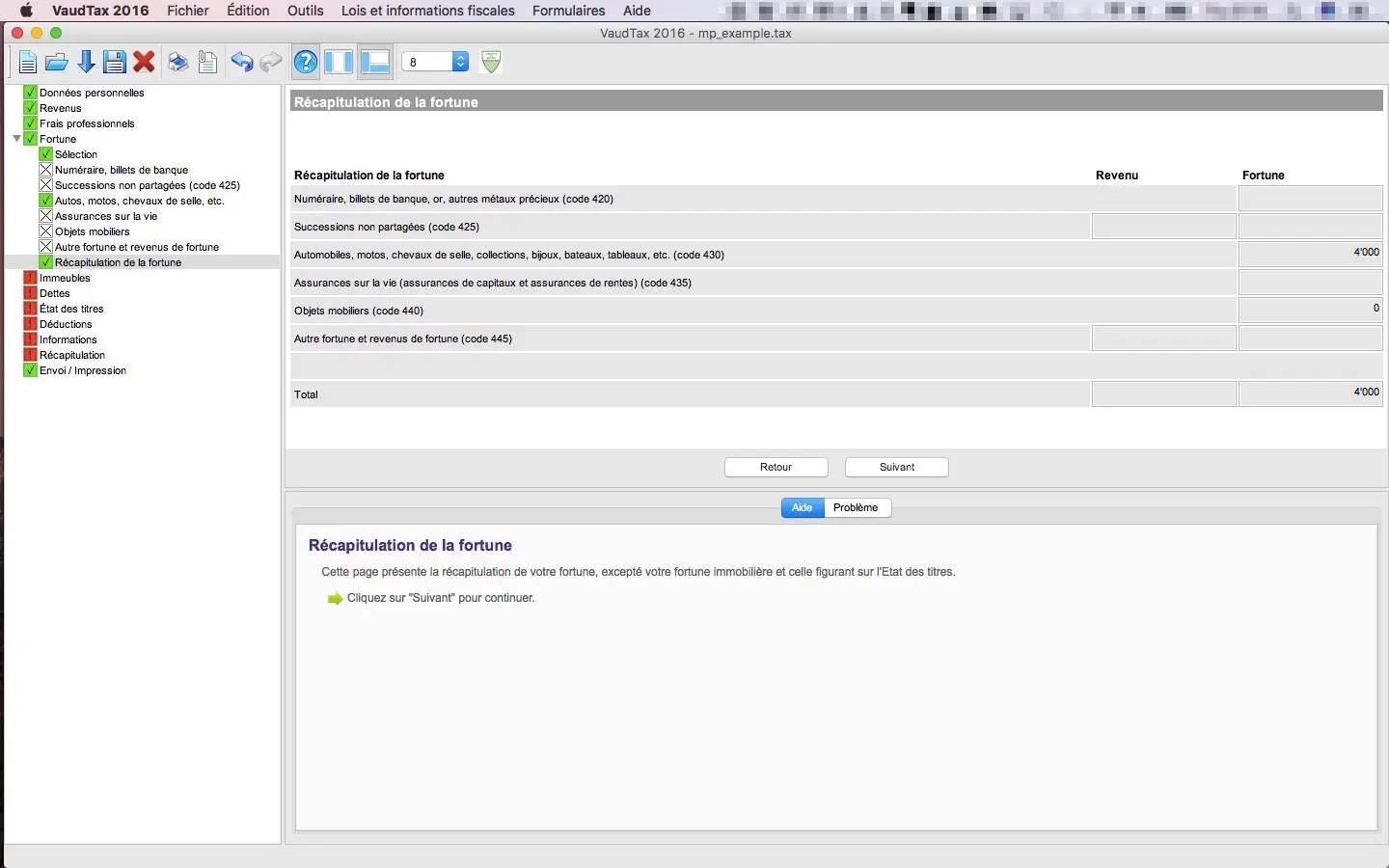Click Fortune value 4'000 for Automobiles (code 430)
The height and width of the screenshot is (868, 1389).
(x=1311, y=255)
